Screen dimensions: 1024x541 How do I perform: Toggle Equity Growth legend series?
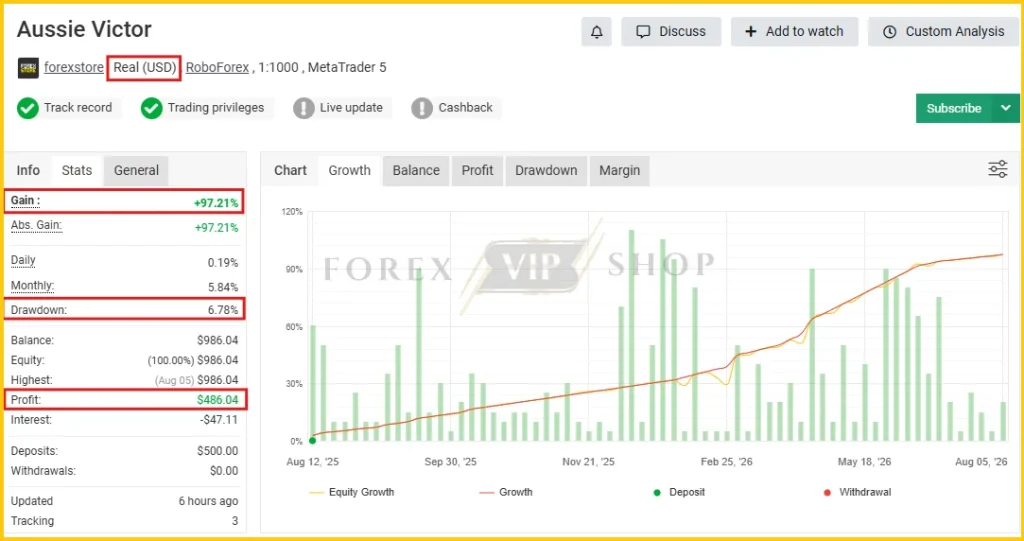point(352,492)
